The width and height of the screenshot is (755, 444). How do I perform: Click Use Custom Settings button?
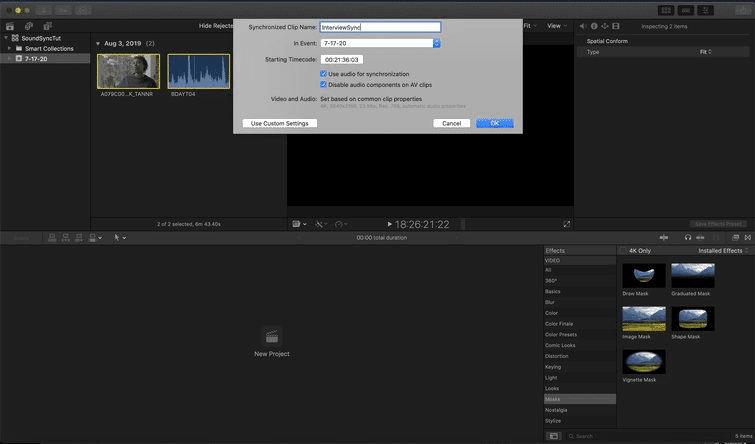click(x=280, y=123)
